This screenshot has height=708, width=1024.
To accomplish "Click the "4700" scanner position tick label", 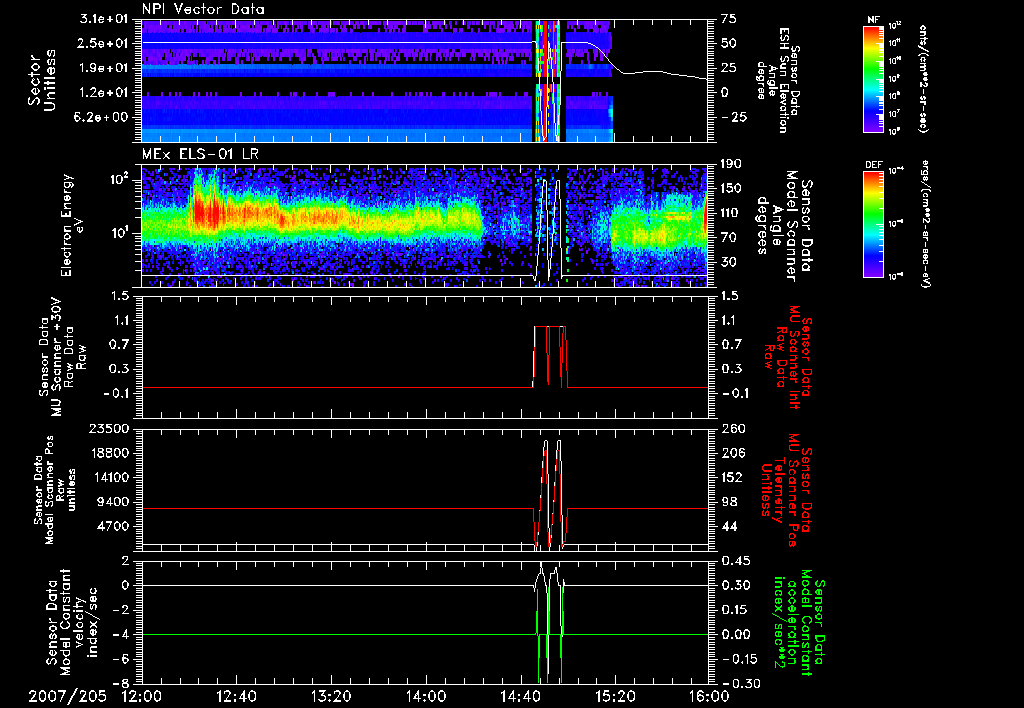I will (112, 526).
